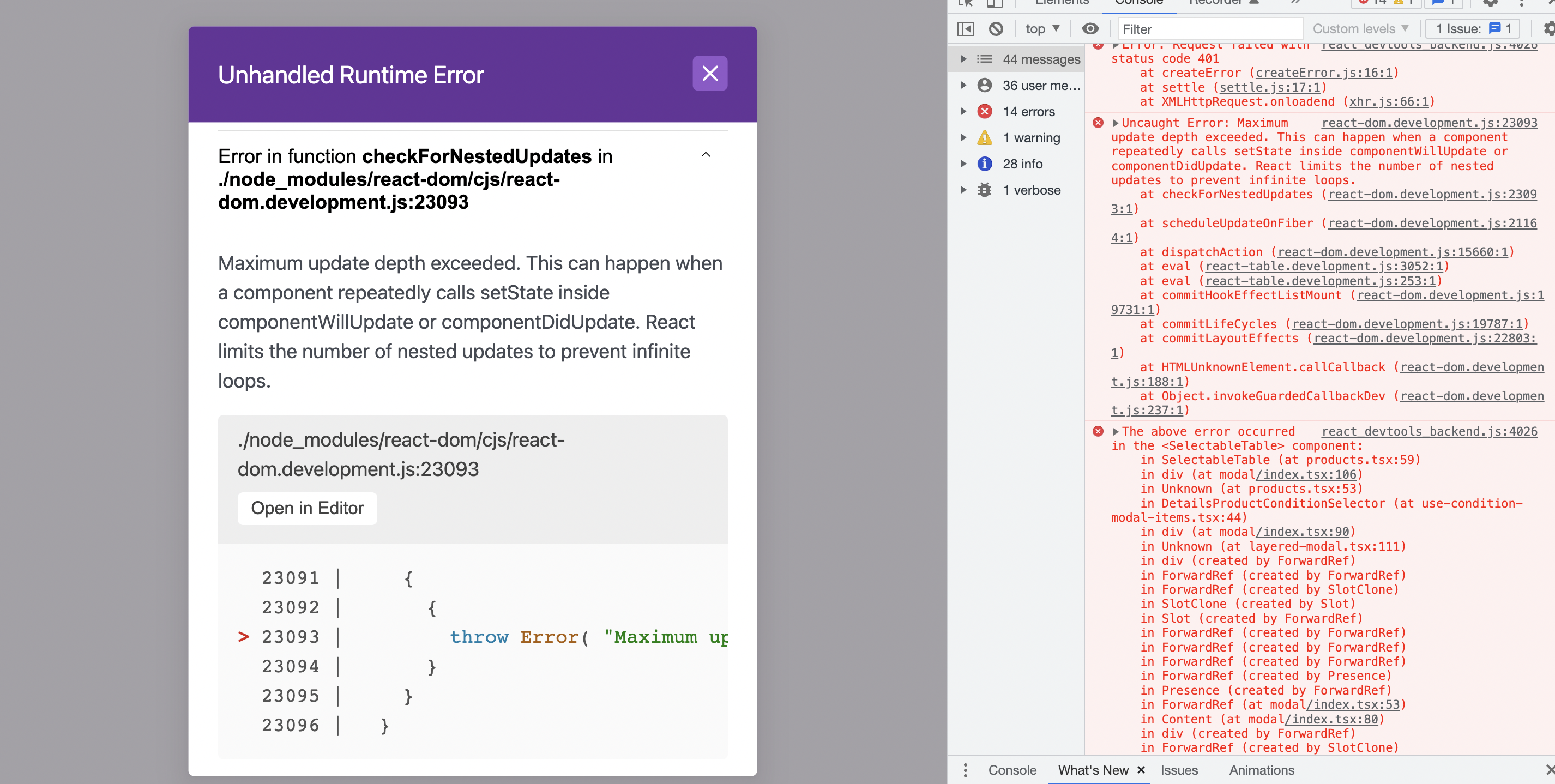This screenshot has width=1555, height=784.
Task: Click the error icon on Uncaught Error row
Action: pyautogui.click(x=1098, y=123)
